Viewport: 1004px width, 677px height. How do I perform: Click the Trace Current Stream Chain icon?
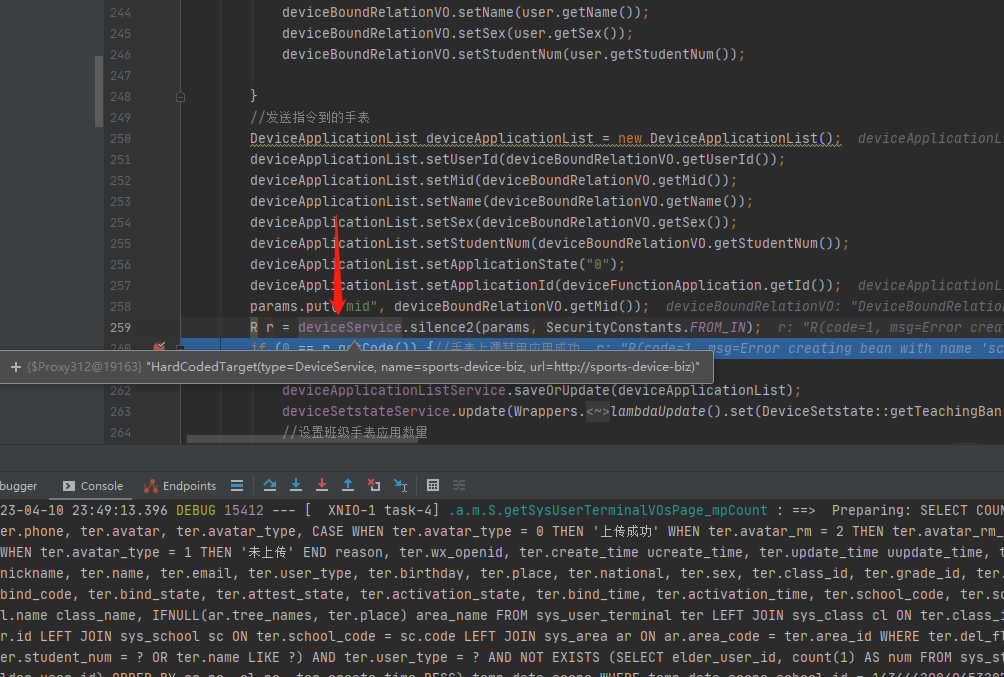coord(459,486)
